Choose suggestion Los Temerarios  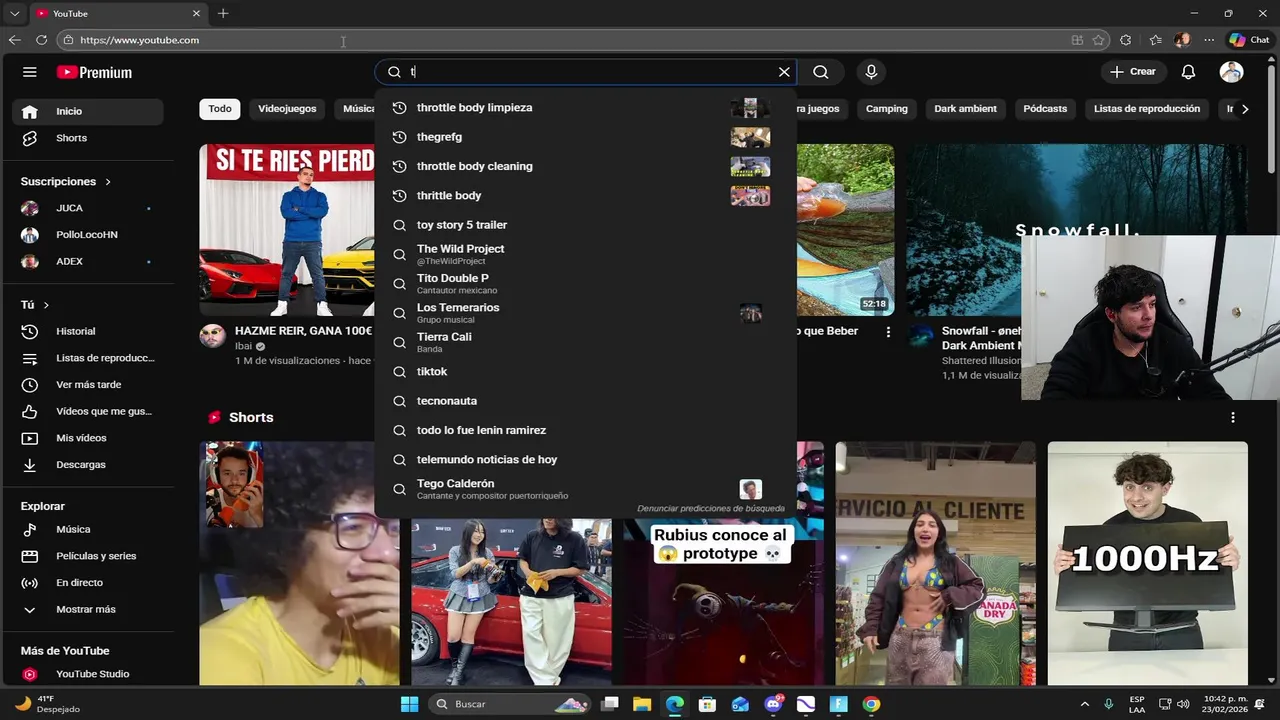click(x=585, y=313)
